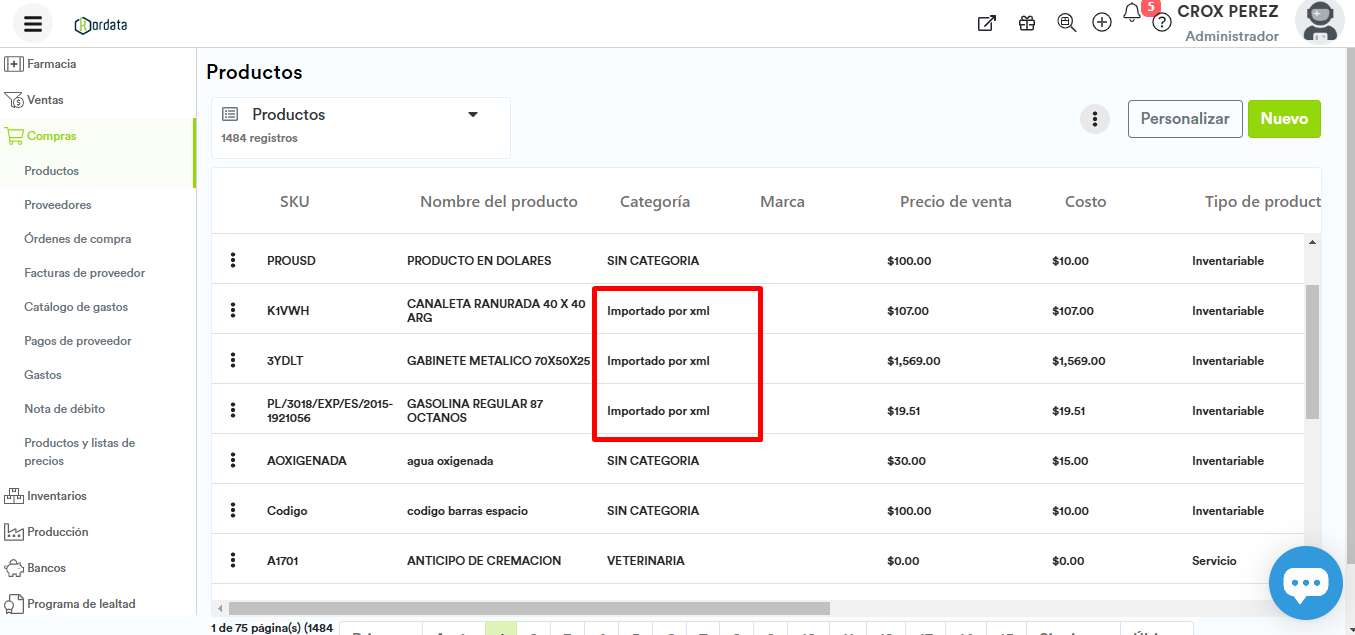The height and width of the screenshot is (635, 1355).
Task: Open notifications bell with badge
Action: tap(1133, 13)
